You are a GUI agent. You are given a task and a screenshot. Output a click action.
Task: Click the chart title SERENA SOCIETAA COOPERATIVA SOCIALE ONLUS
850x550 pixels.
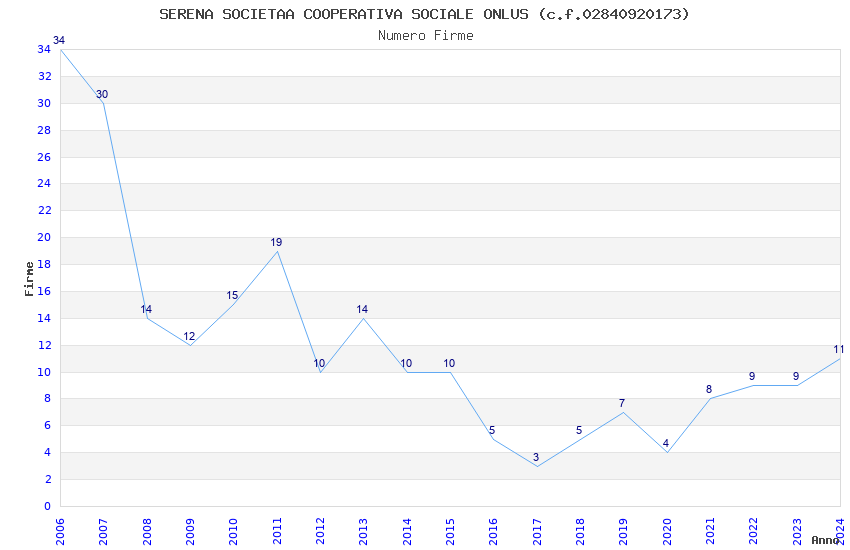pyautogui.click(x=344, y=14)
